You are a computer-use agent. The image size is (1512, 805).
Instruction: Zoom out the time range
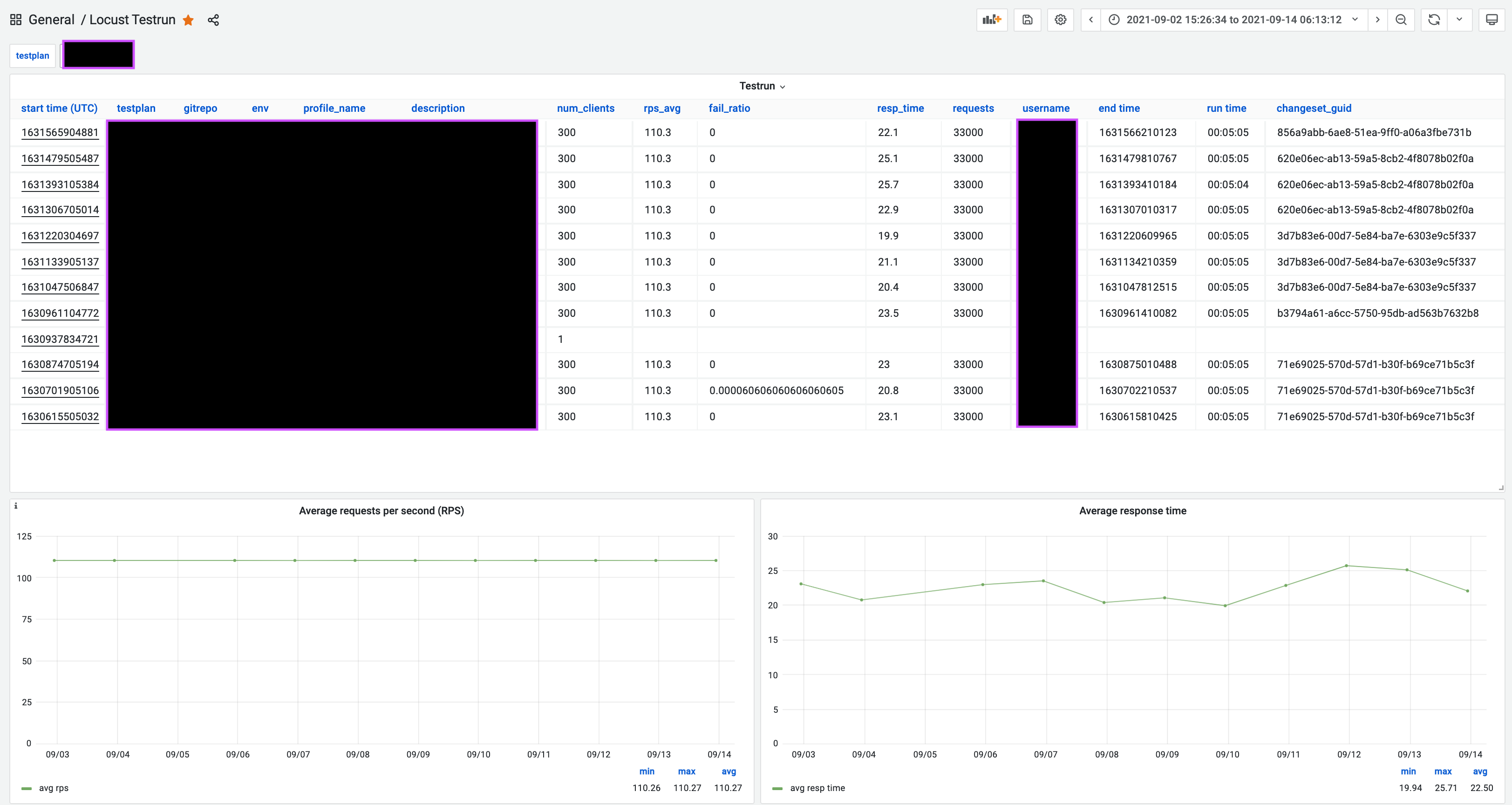click(1401, 20)
